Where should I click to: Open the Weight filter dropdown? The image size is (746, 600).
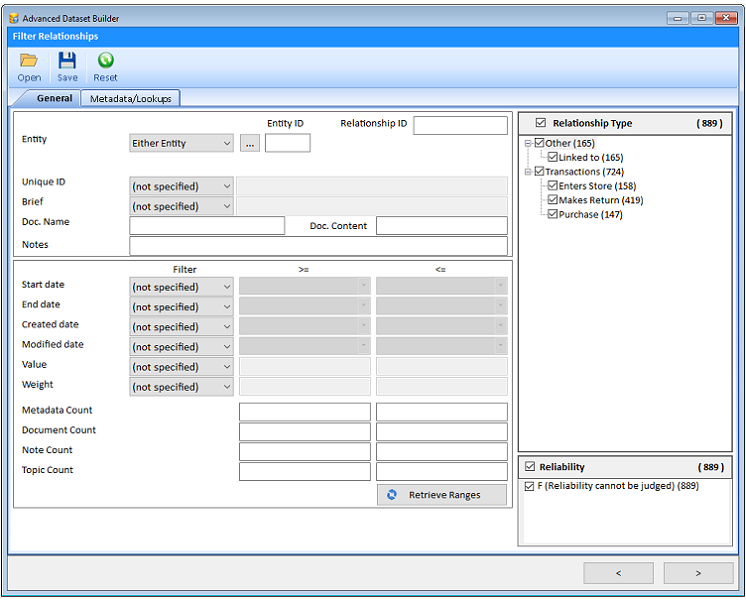[181, 387]
